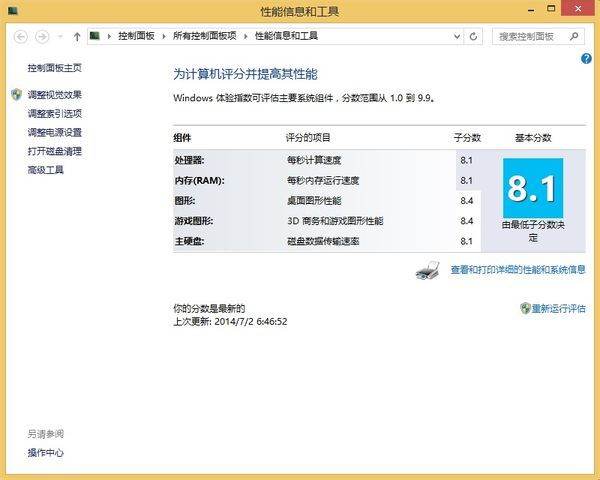Open the recent locations dropdown arrow
The width and height of the screenshot is (600, 480).
pyautogui.click(x=60, y=37)
